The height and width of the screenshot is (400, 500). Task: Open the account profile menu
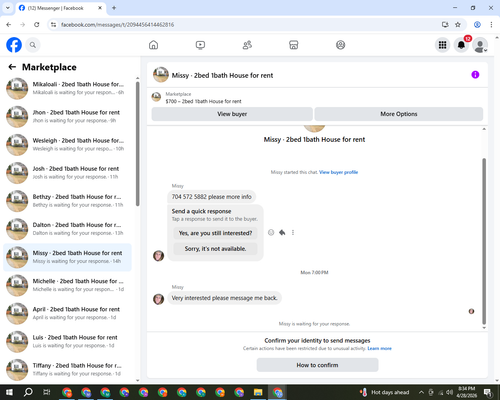pos(480,45)
